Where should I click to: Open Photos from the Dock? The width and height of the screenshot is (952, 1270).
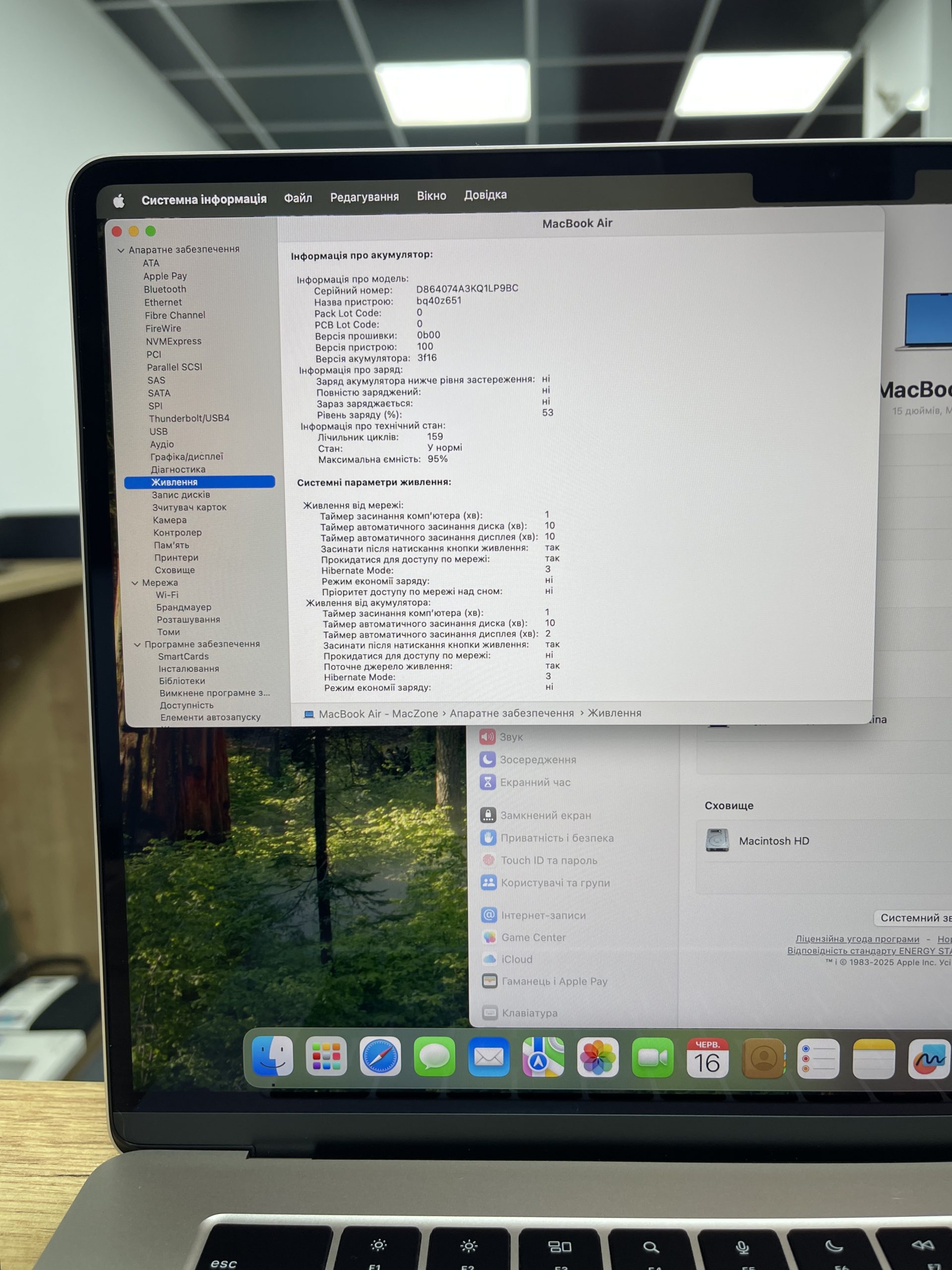597,1058
